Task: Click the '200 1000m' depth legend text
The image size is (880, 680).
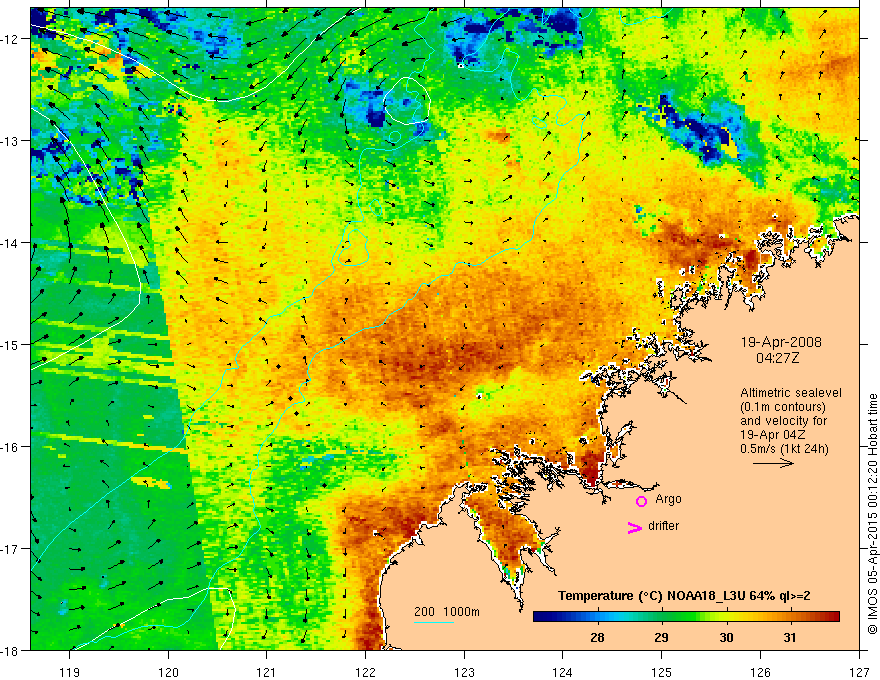Action: click(447, 612)
